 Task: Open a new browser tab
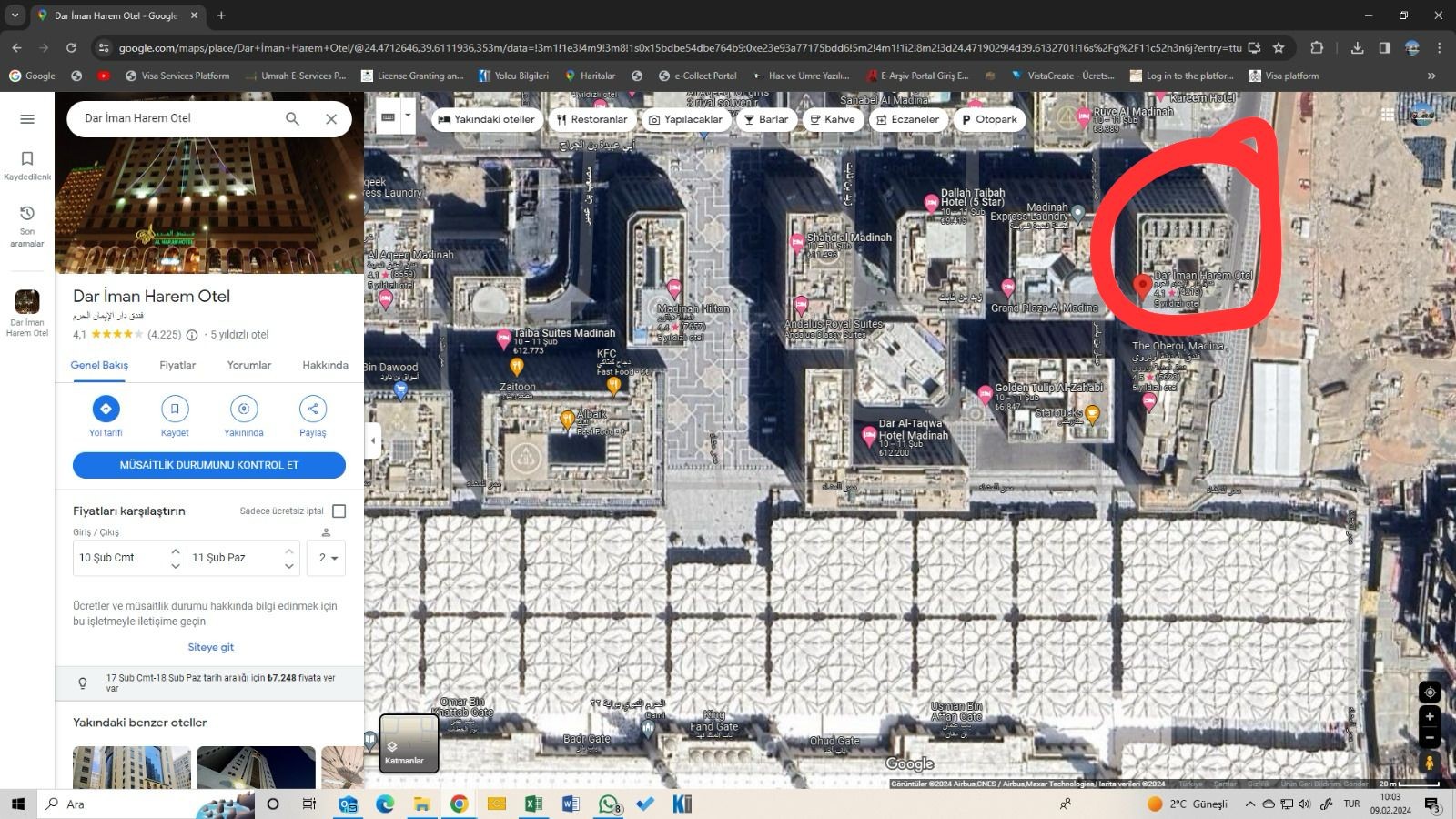click(x=221, y=15)
